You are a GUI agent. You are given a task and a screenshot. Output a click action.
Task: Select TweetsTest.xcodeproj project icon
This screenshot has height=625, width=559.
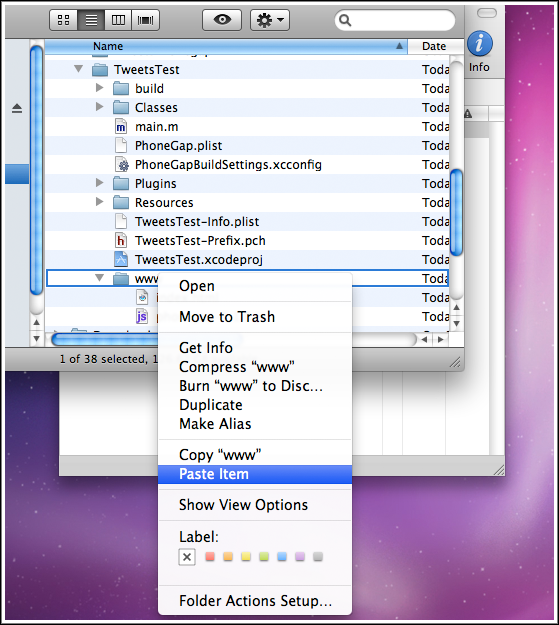[121, 259]
